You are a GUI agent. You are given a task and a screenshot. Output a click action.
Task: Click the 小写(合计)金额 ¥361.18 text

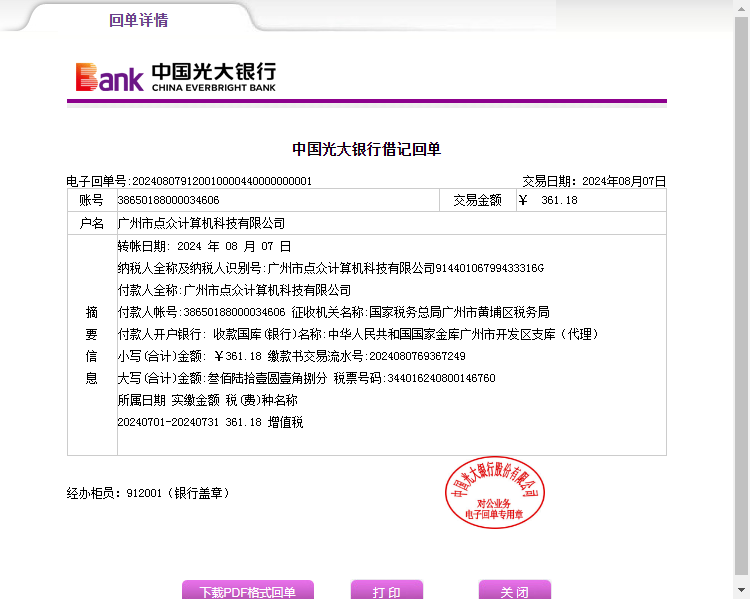coord(189,356)
